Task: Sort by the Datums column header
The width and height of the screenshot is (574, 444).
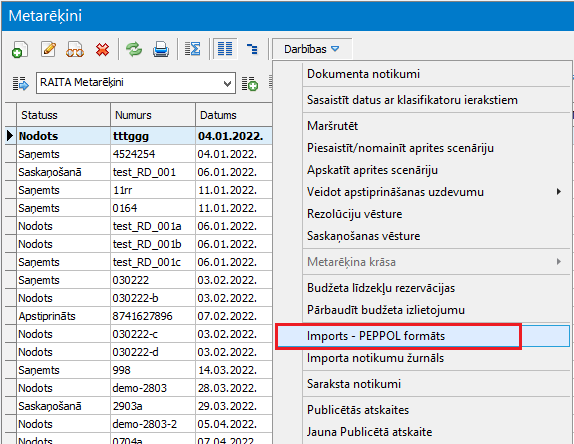Action: tap(234, 115)
